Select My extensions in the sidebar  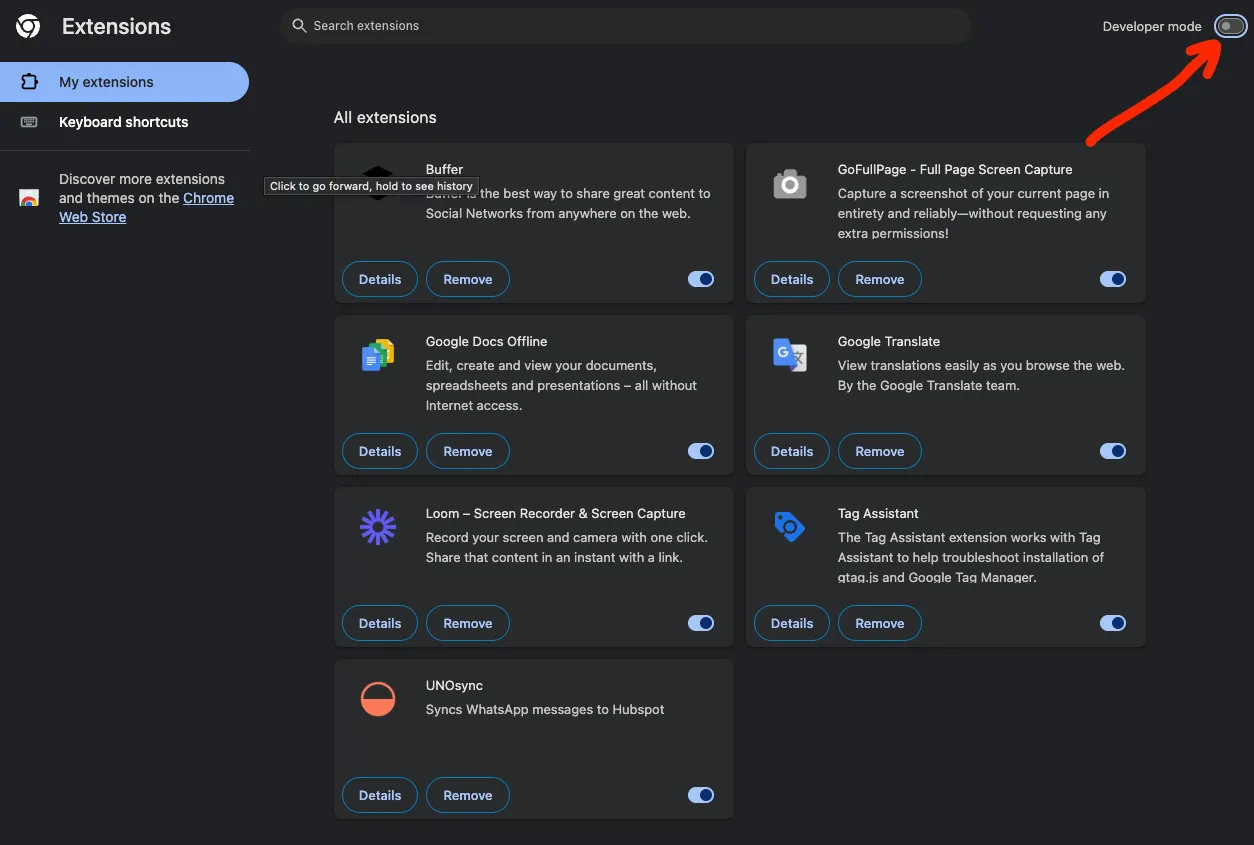(x=106, y=81)
